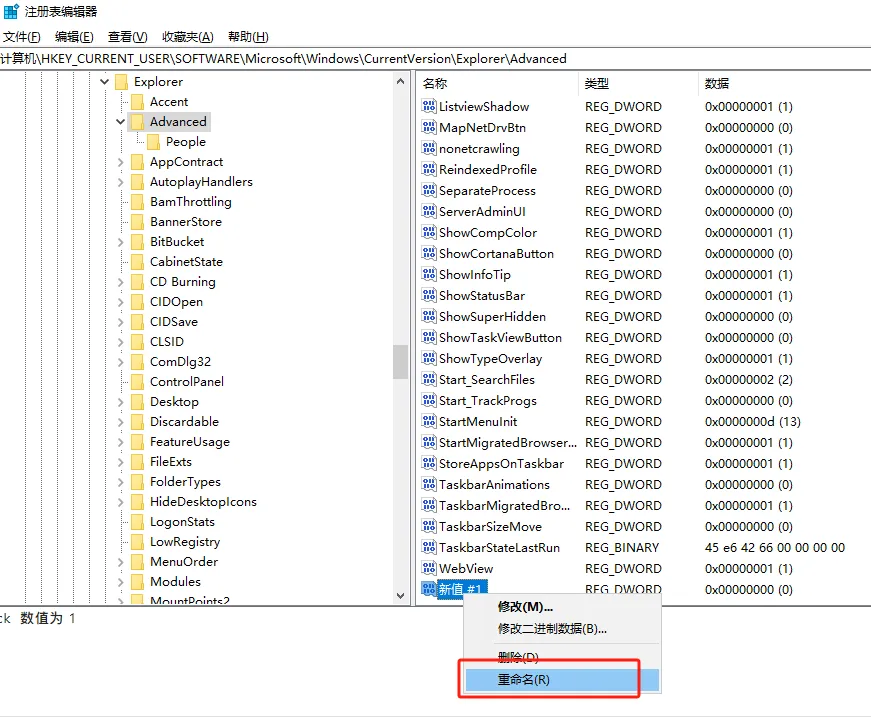Screen dimensions: 871x717
Task: Click the ServerAdminUI value icon
Action: click(429, 211)
